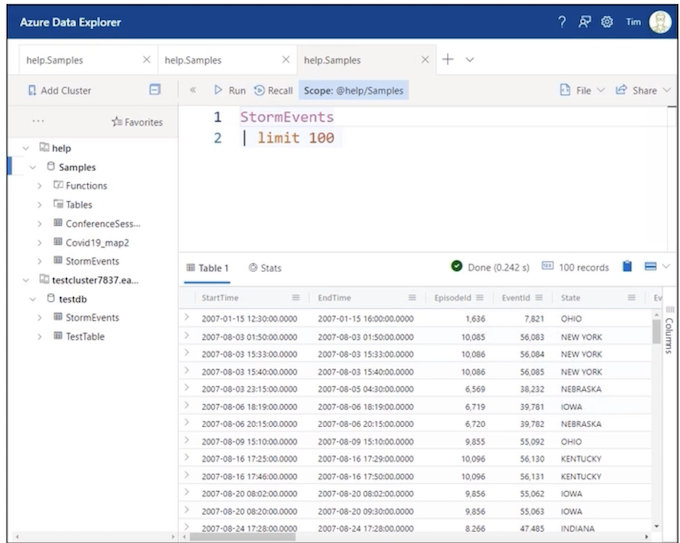Copy results with the clipboard icon
This screenshot has width=680, height=543.
(x=627, y=266)
